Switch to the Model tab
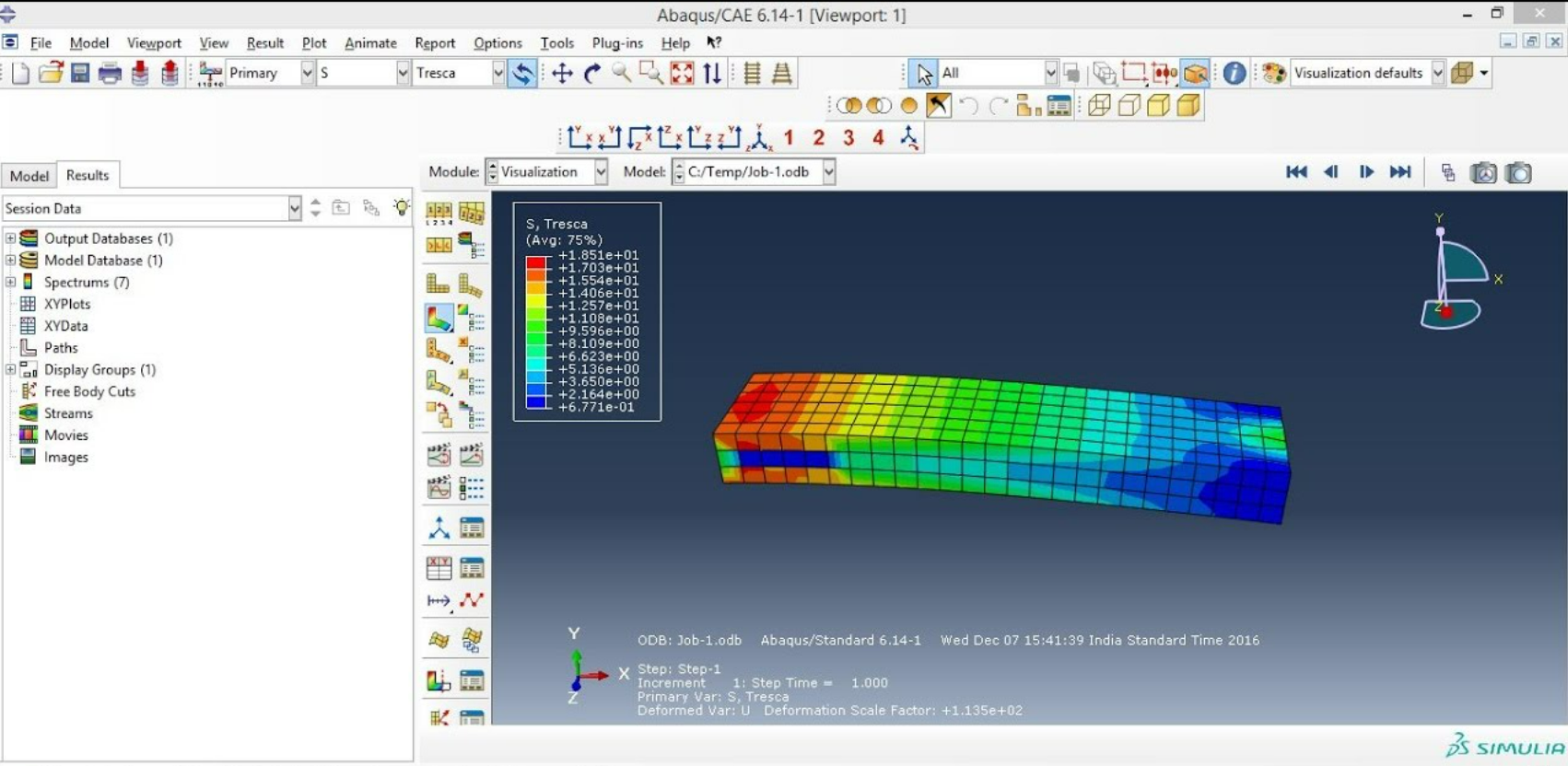Screen dimensions: 1568x766 pyautogui.click(x=29, y=176)
